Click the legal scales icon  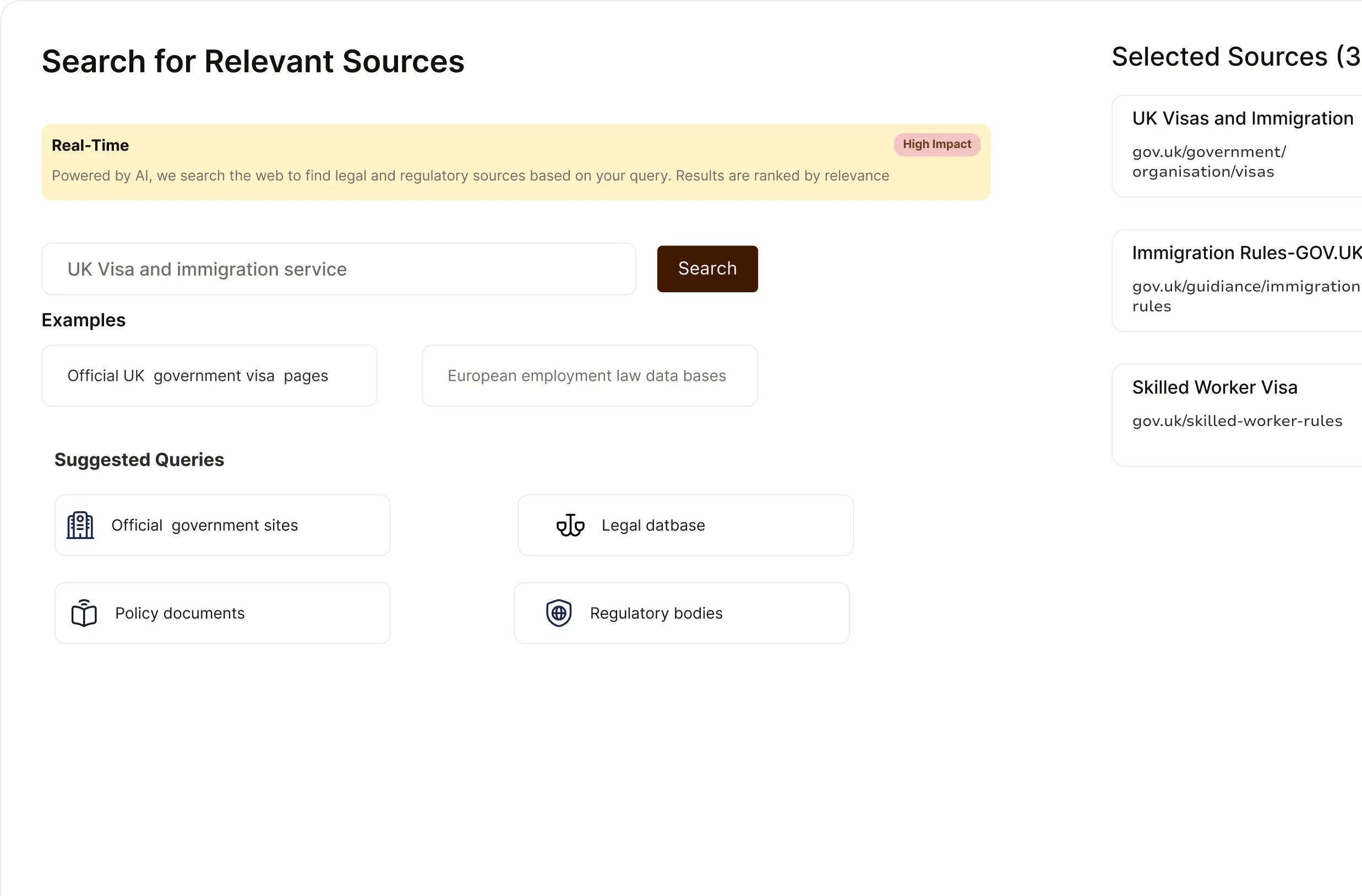(570, 525)
